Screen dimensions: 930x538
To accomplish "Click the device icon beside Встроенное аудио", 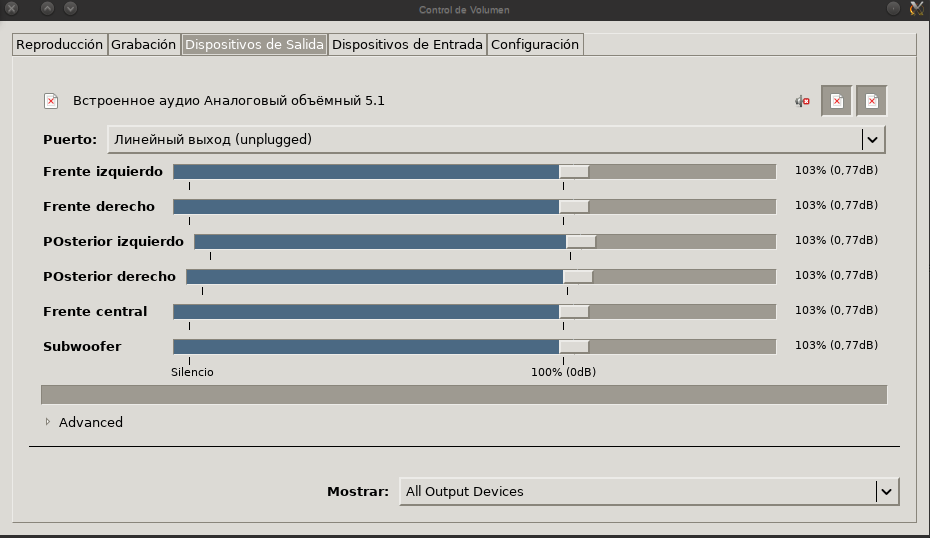I will [51, 101].
